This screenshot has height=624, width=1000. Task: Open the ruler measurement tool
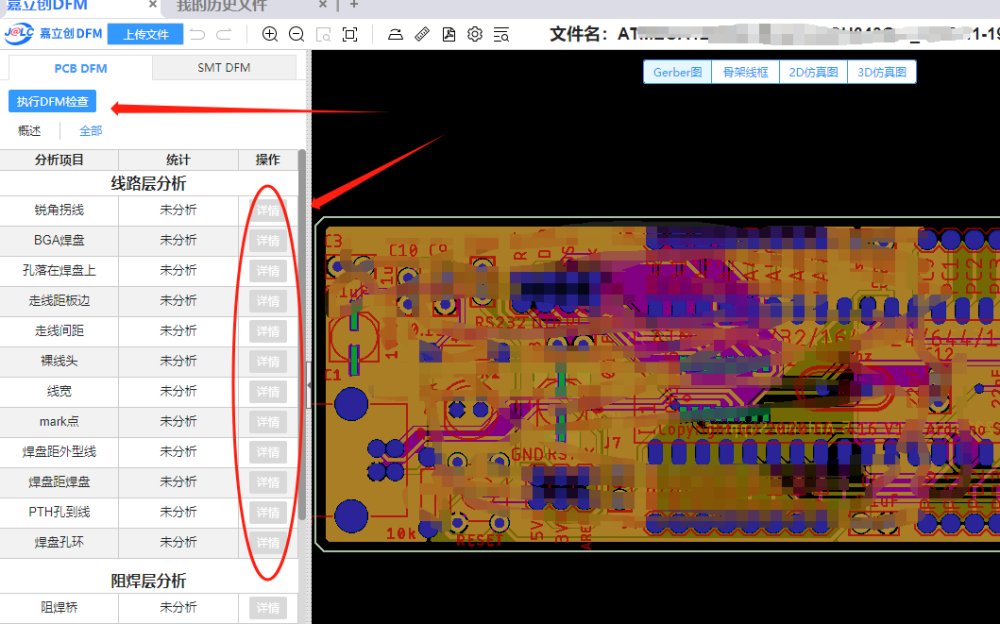(x=422, y=35)
